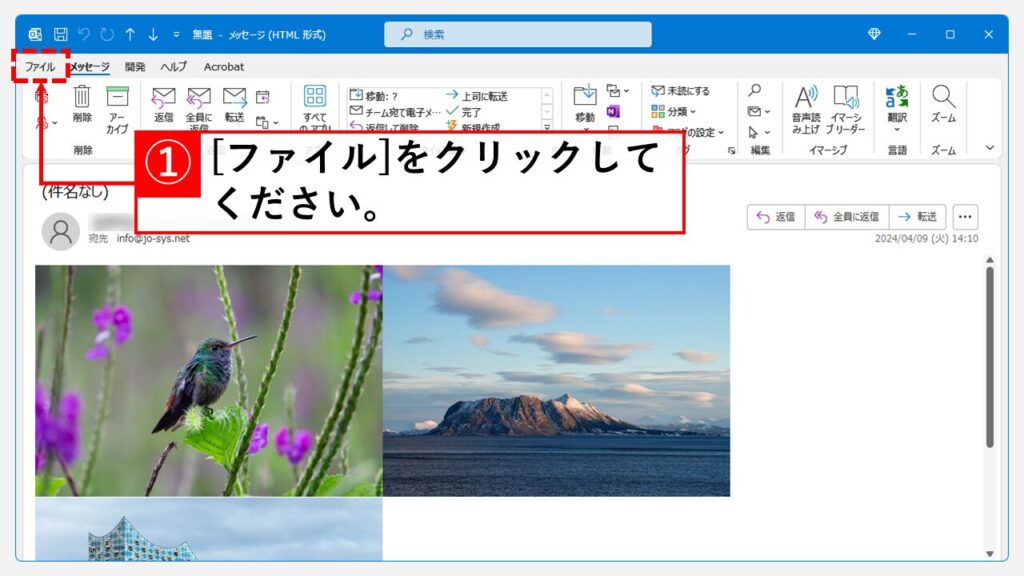Send message to OneNote icon
1024x576 pixels.
pyautogui.click(x=613, y=111)
